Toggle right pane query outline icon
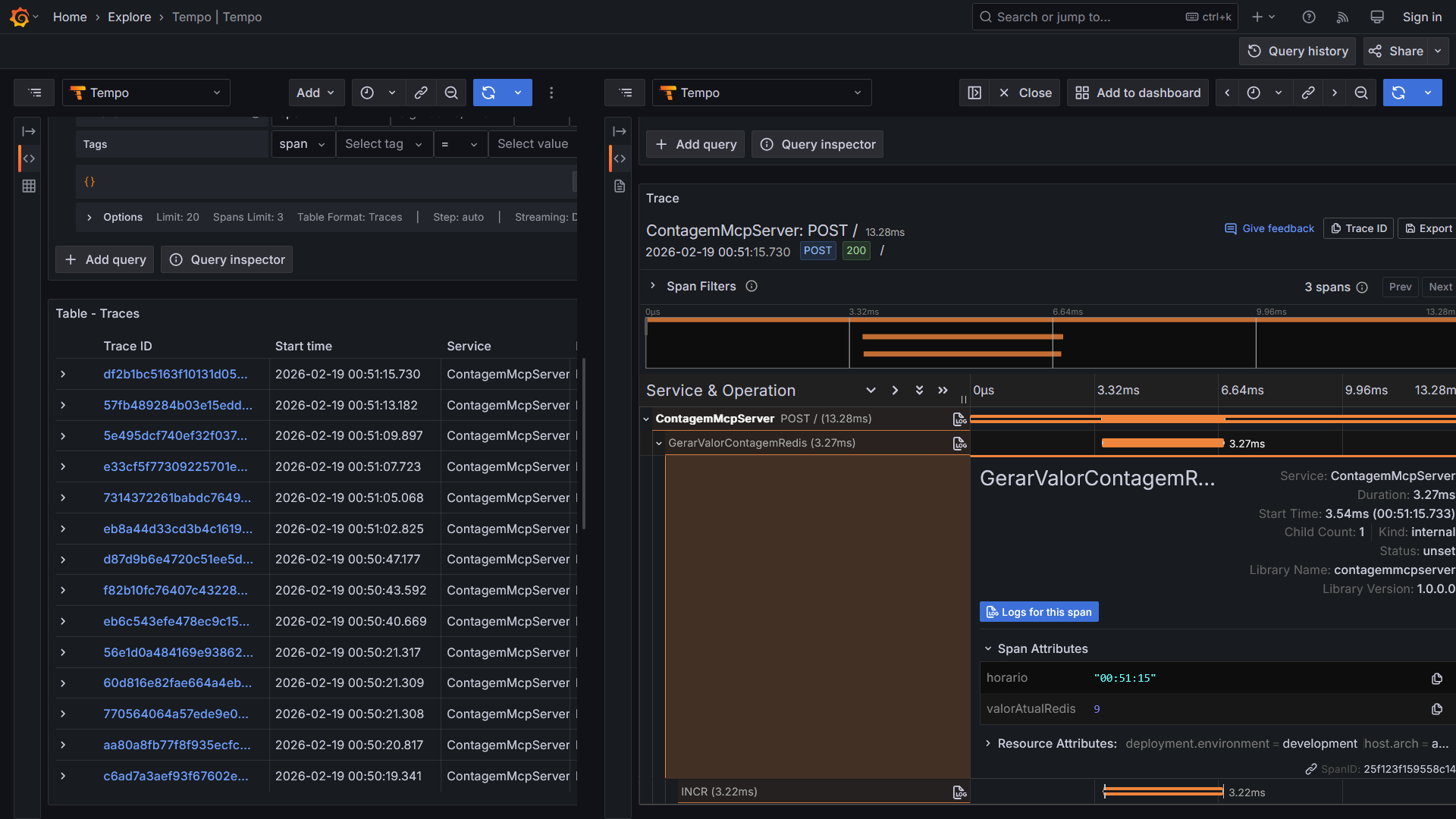1456x819 pixels. click(626, 93)
